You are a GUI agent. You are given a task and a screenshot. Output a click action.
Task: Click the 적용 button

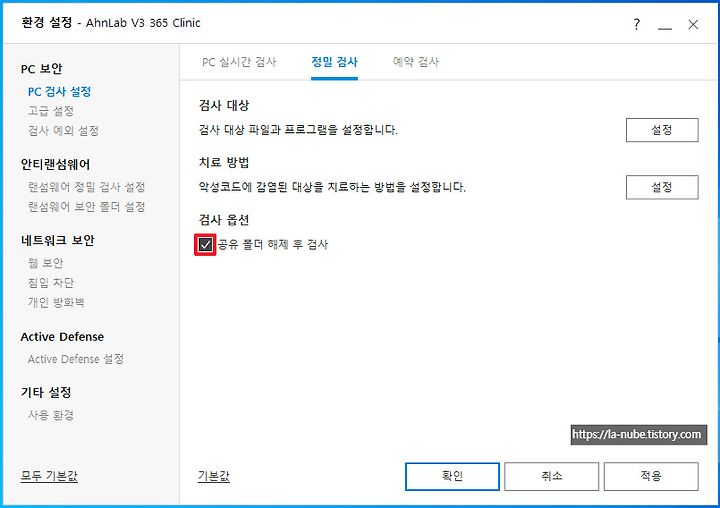click(x=651, y=476)
